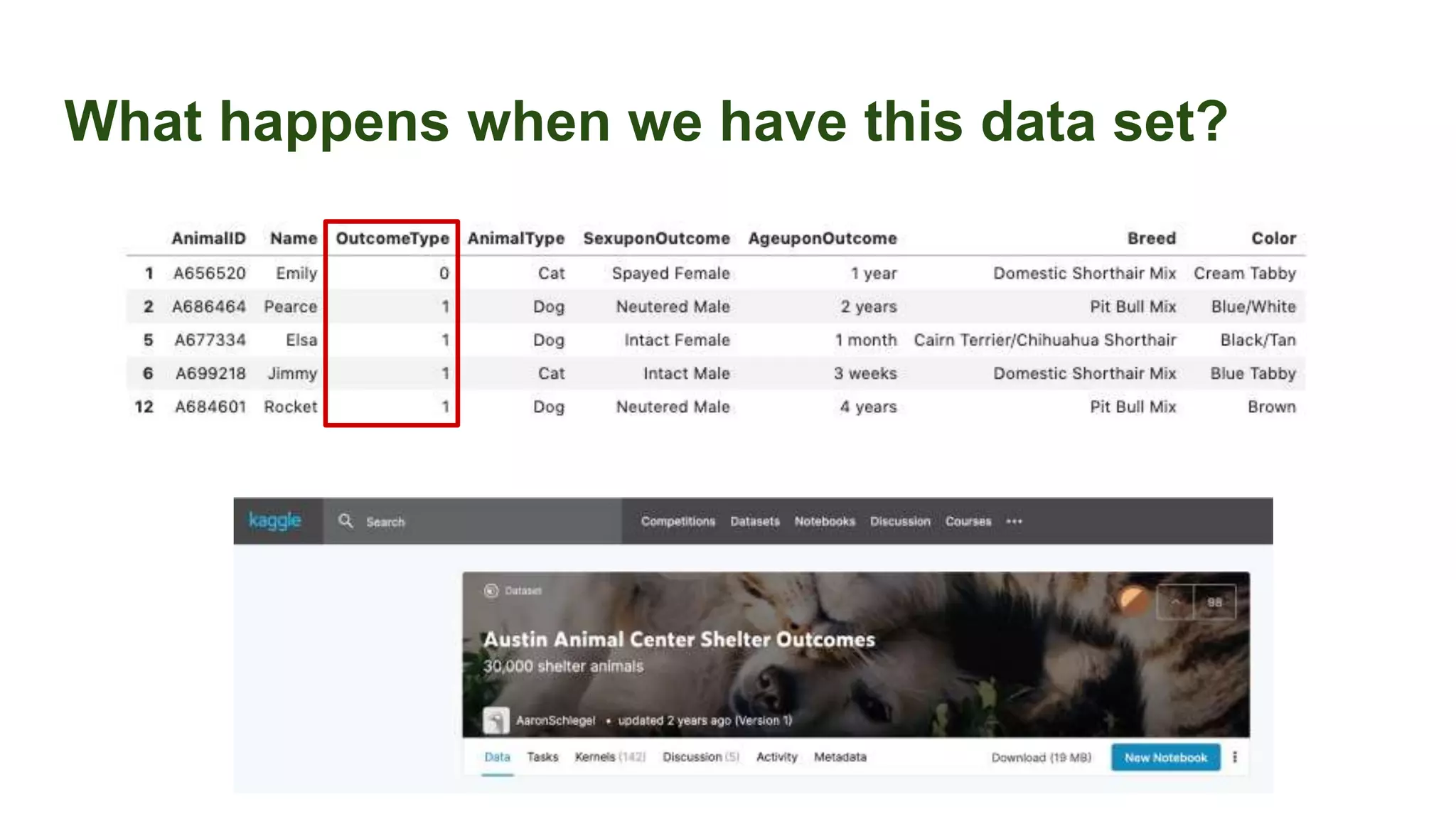Click Intact Female cell
1456x819 pixels.
coord(678,340)
